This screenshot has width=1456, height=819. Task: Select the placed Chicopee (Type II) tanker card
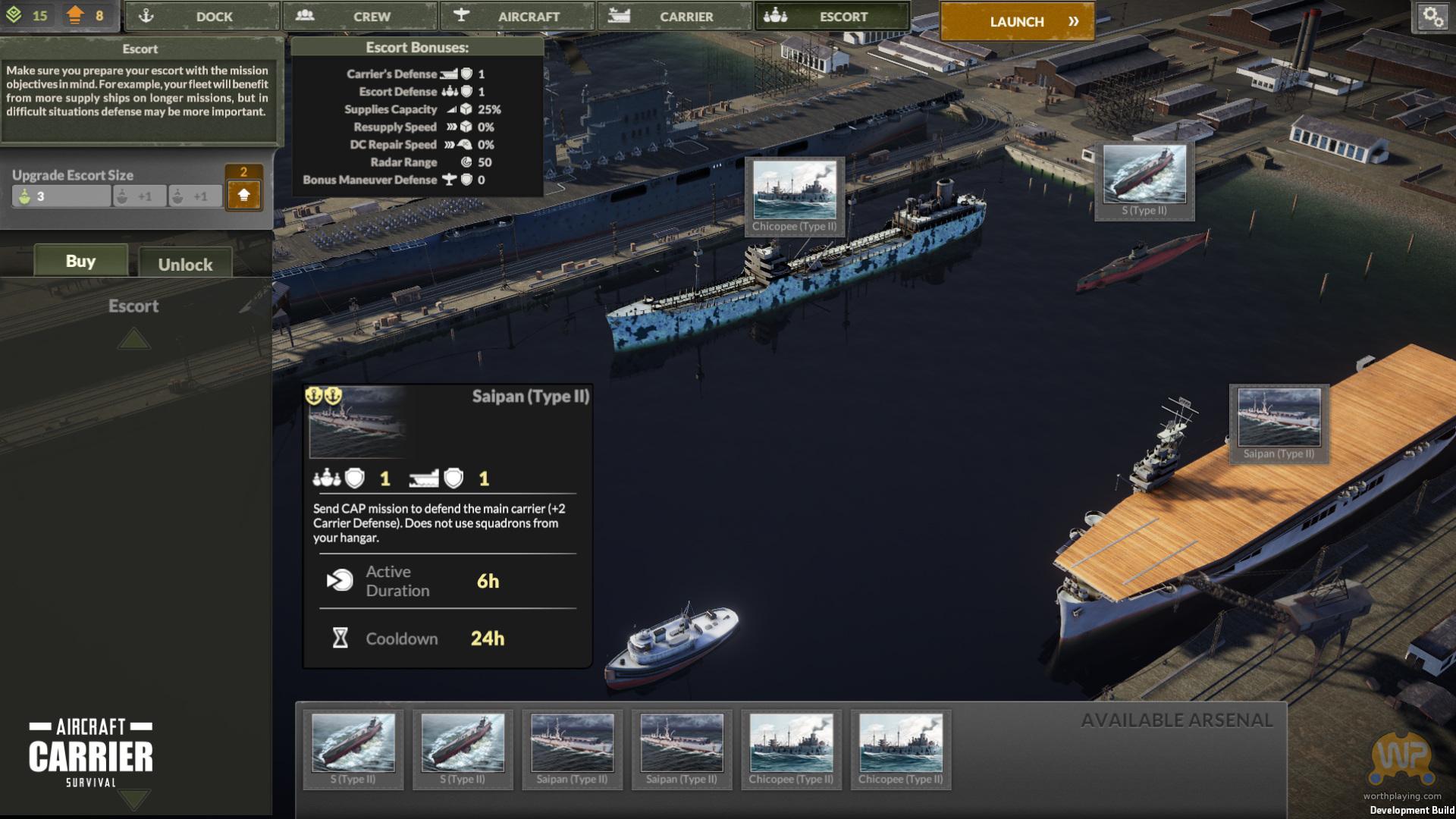click(x=794, y=196)
